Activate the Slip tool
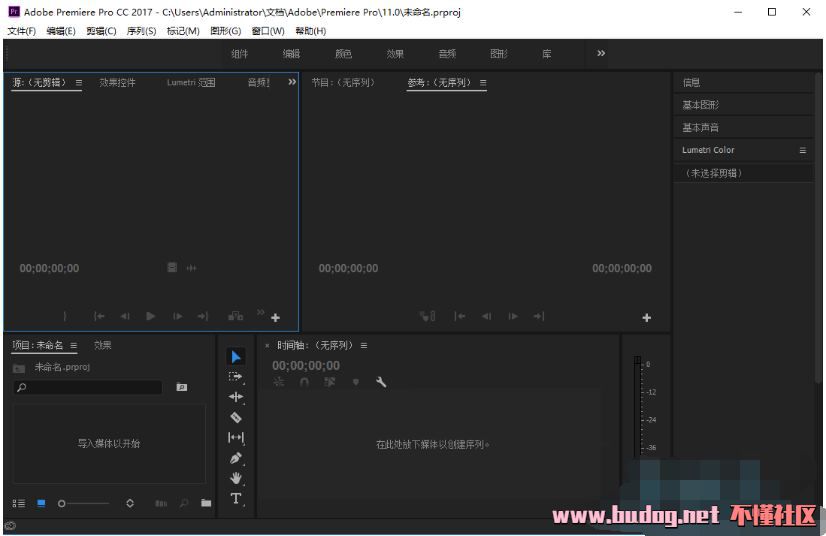826x536 pixels. pyautogui.click(x=236, y=438)
